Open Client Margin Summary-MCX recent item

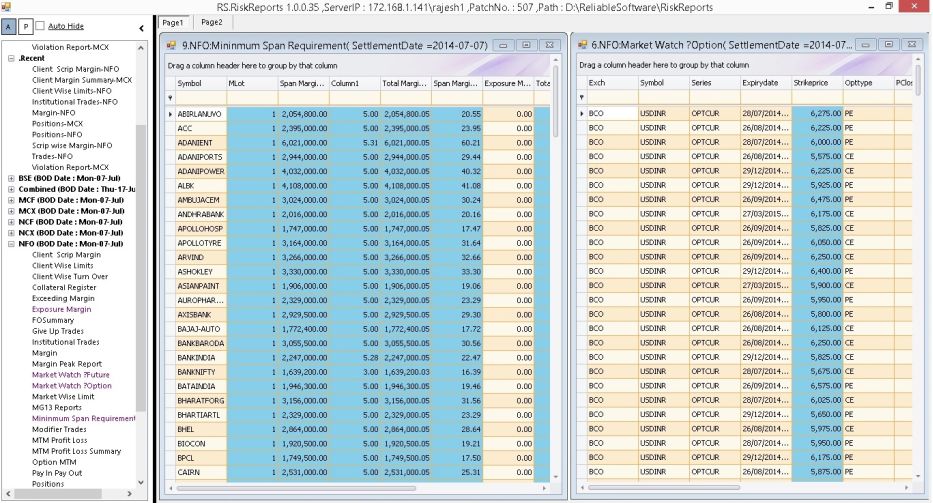[82, 80]
